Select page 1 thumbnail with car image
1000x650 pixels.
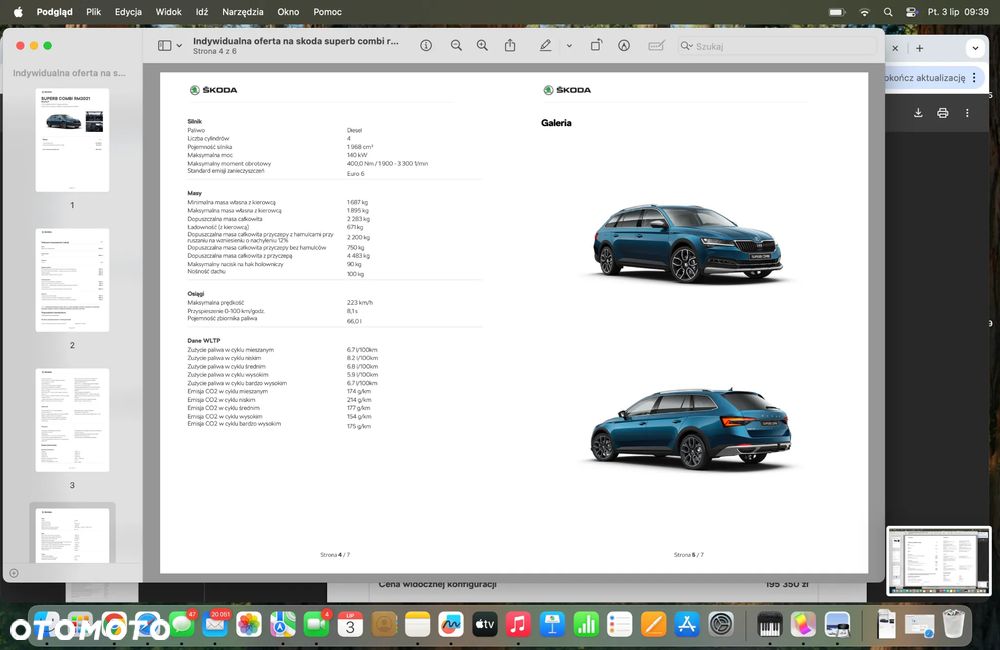click(x=72, y=140)
